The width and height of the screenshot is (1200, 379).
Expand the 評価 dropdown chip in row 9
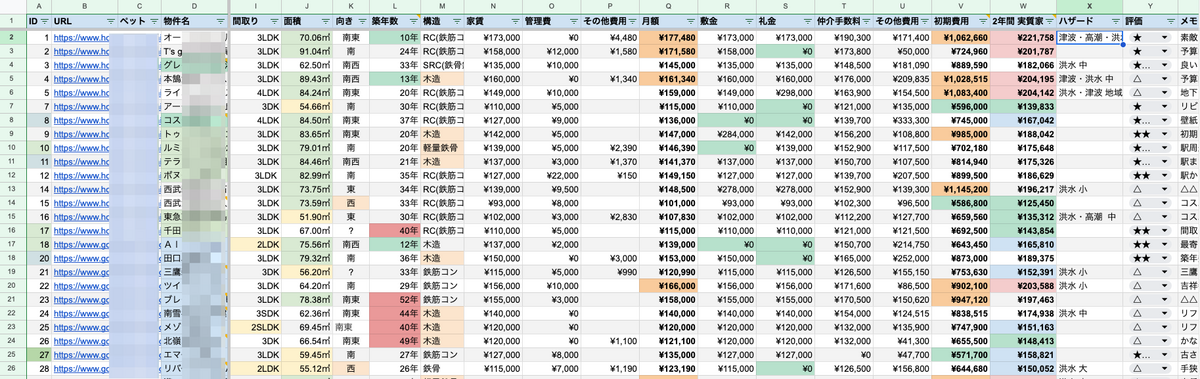pyautogui.click(x=1165, y=133)
